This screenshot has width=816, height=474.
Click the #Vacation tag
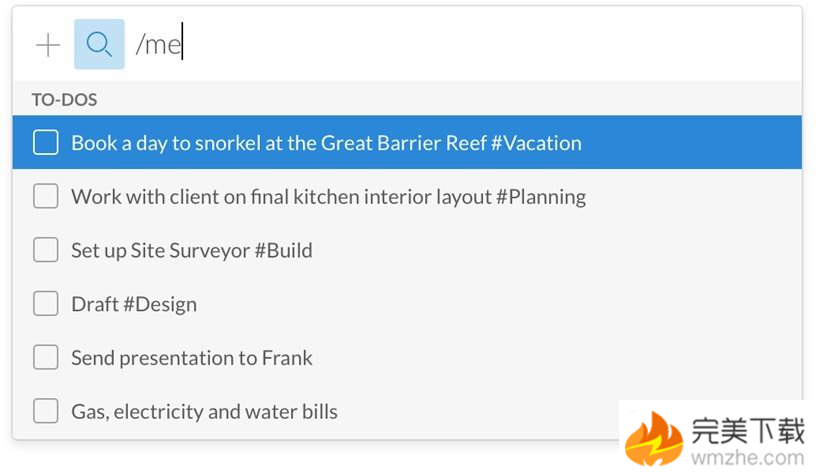coord(537,143)
